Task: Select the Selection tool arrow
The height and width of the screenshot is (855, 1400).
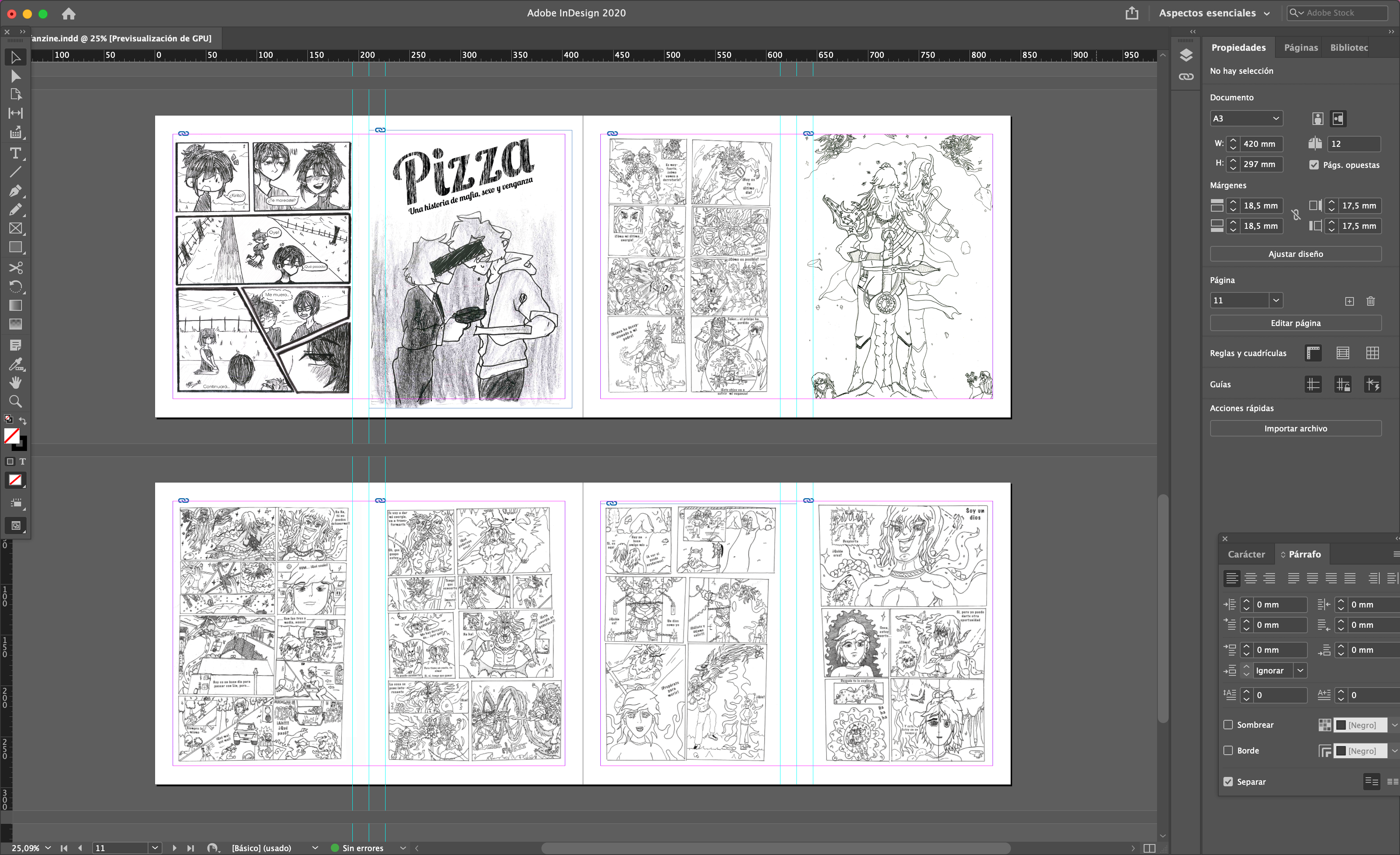Action: [x=15, y=57]
